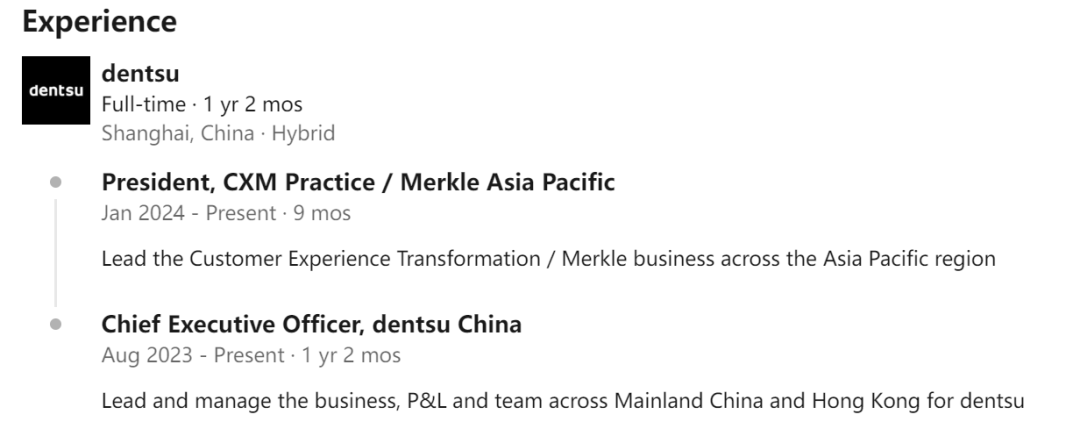Screen dimensions: 1080x443
Task: Click the company total tenure 1 yr 2 mos
Action: 253,104
